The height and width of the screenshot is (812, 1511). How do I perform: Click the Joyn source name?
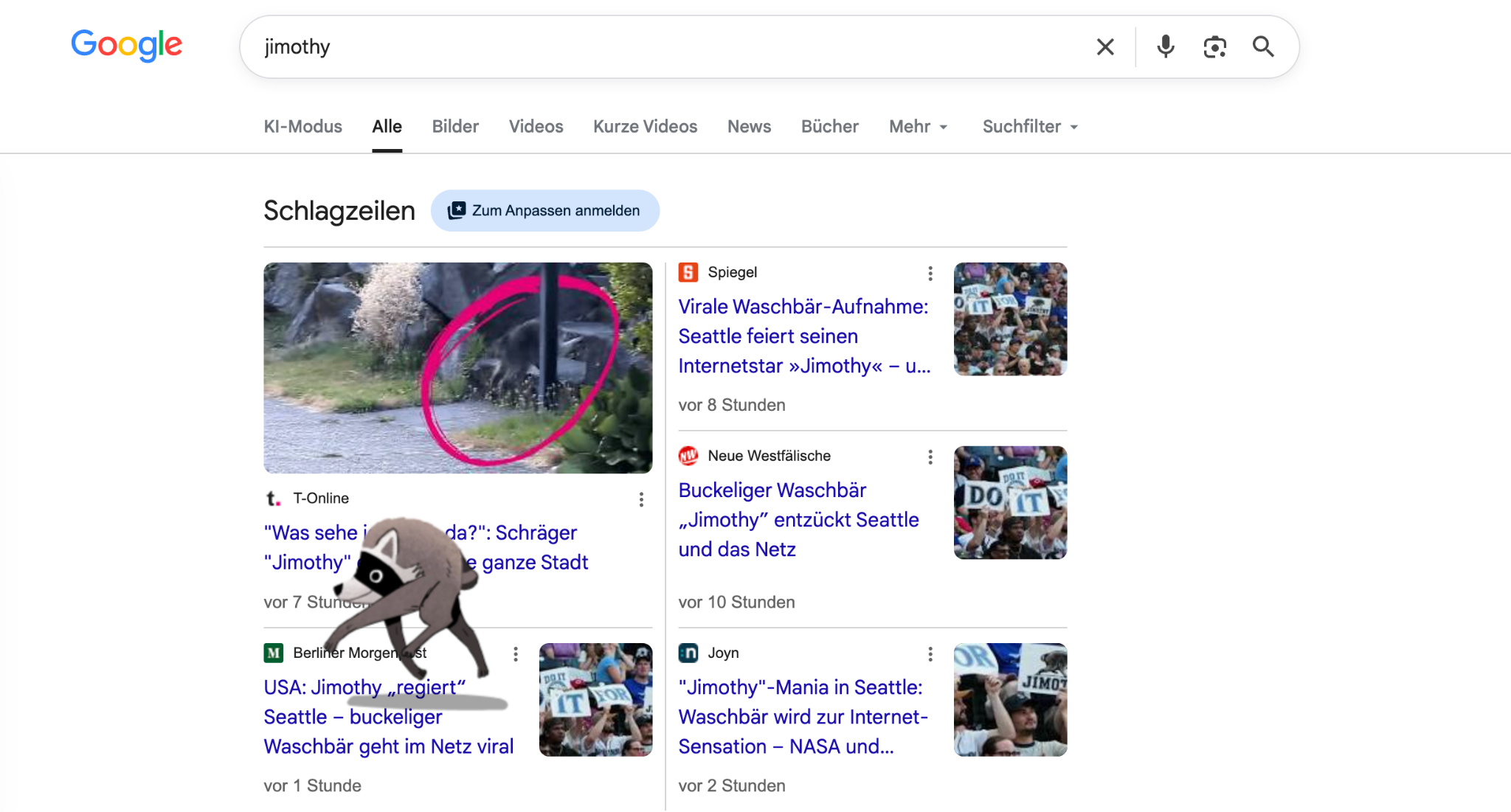[x=724, y=653]
